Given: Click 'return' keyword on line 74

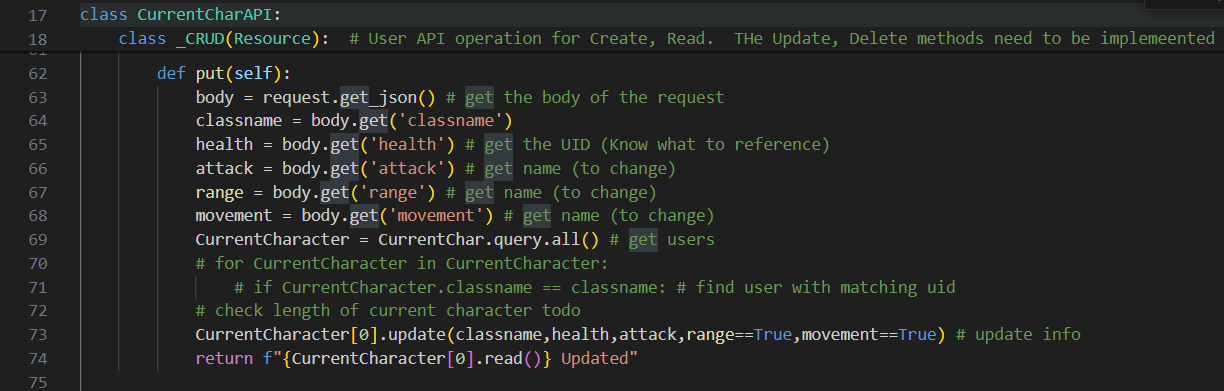Looking at the screenshot, I should 224,358.
